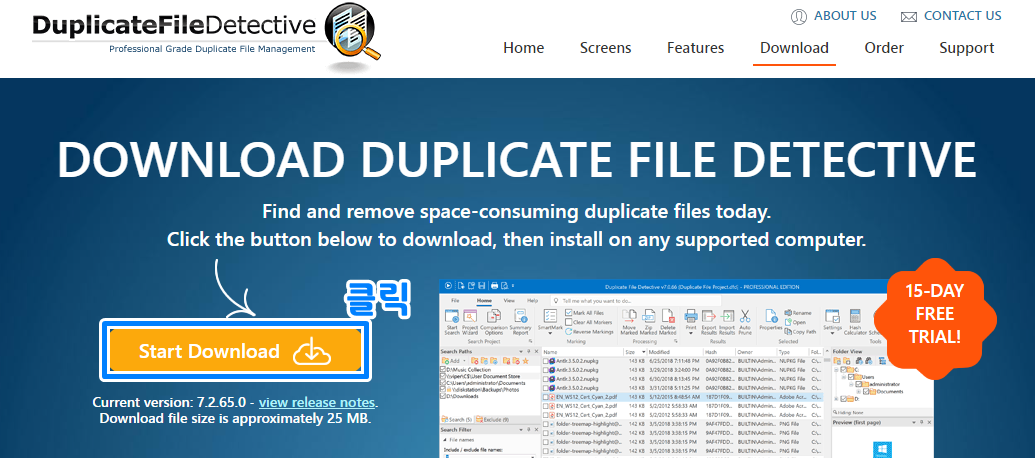
Task: Click the DuplicateFileDetective magnifier logo
Action: tap(353, 32)
